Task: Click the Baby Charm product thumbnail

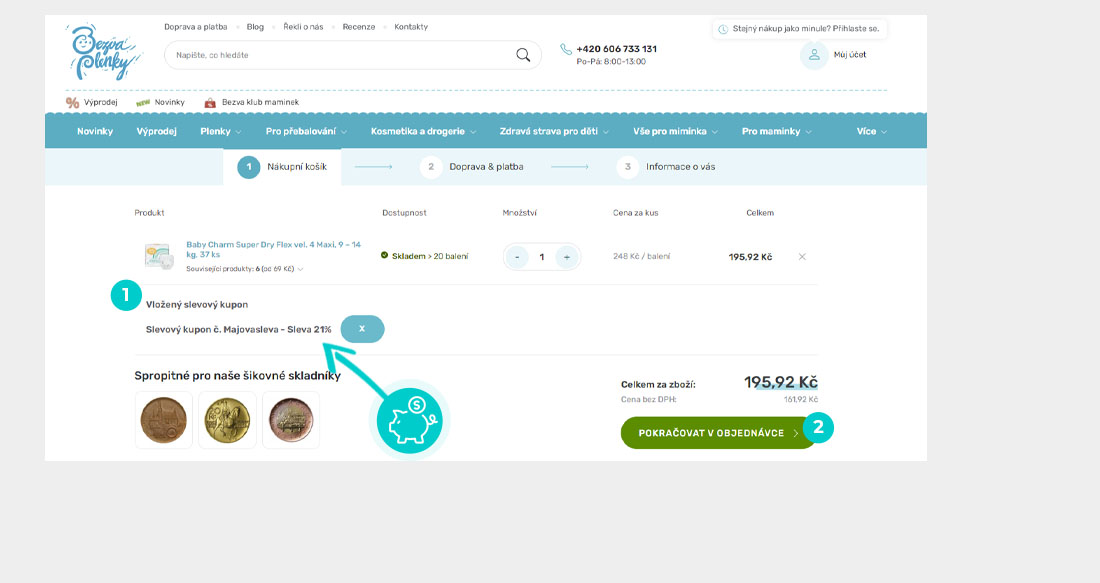Action: pos(159,256)
